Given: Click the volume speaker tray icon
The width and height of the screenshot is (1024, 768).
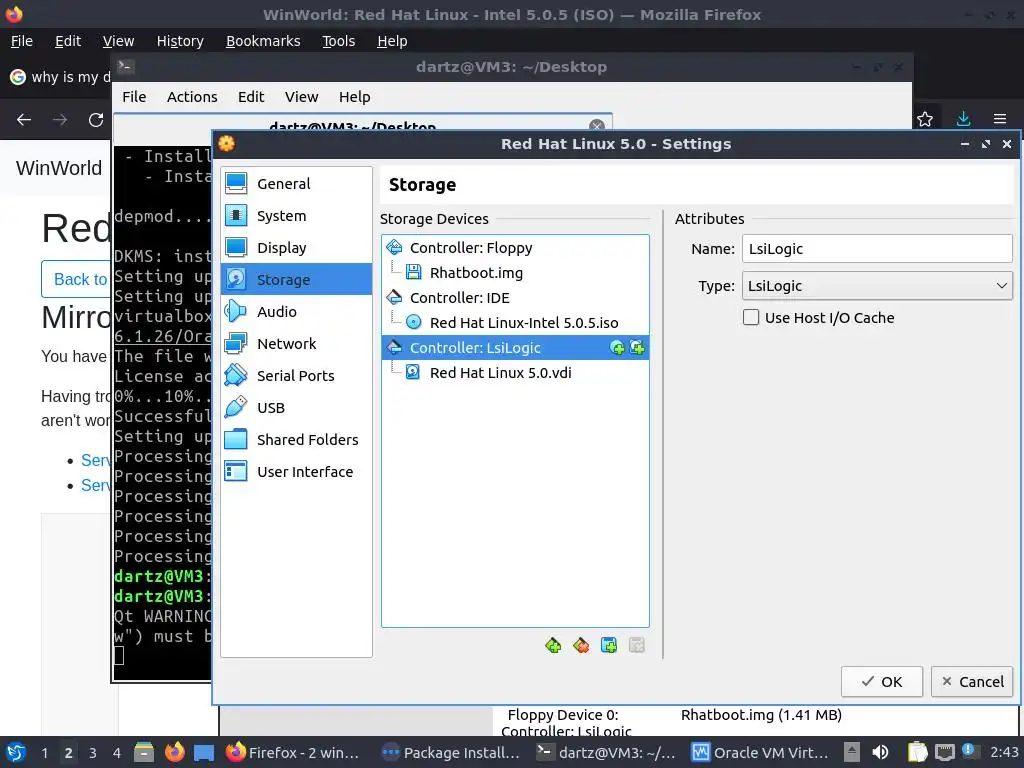Looking at the screenshot, I should click(x=880, y=752).
